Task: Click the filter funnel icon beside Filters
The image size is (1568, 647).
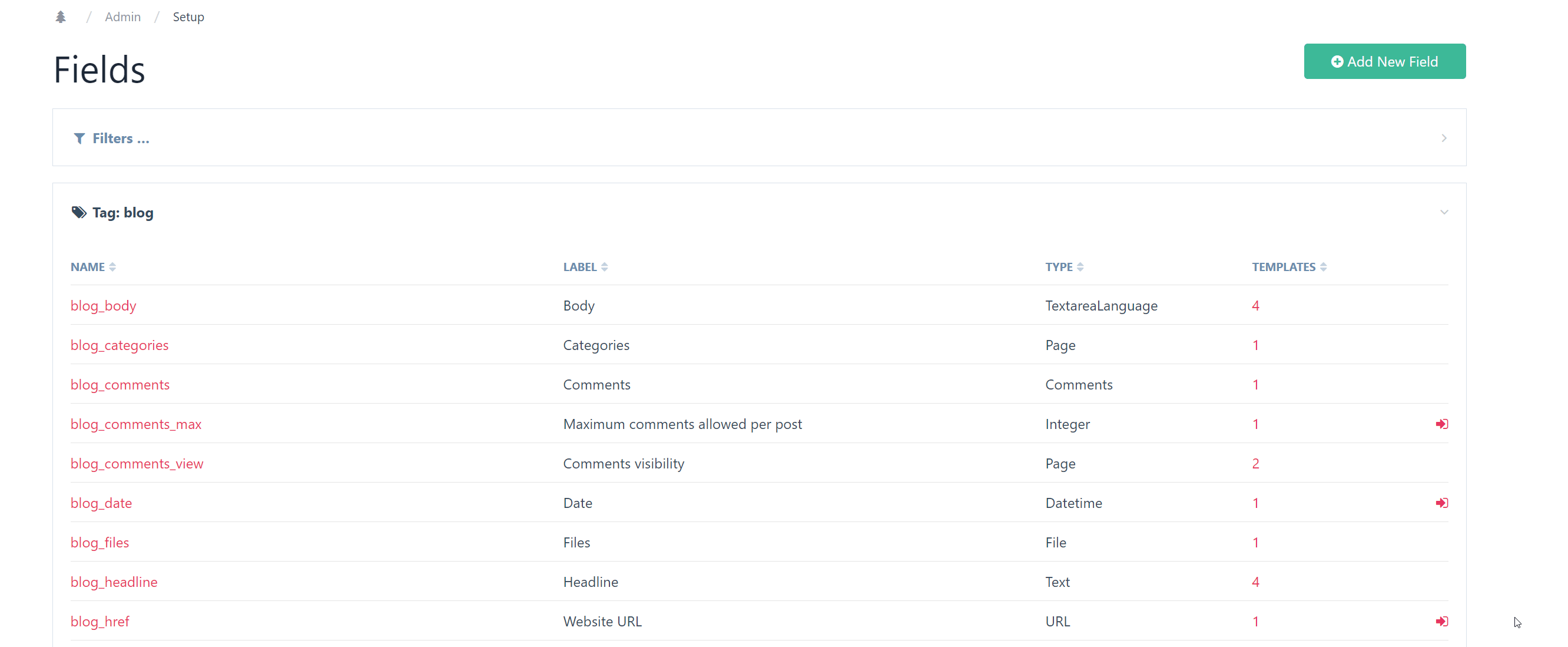Action: (x=79, y=138)
